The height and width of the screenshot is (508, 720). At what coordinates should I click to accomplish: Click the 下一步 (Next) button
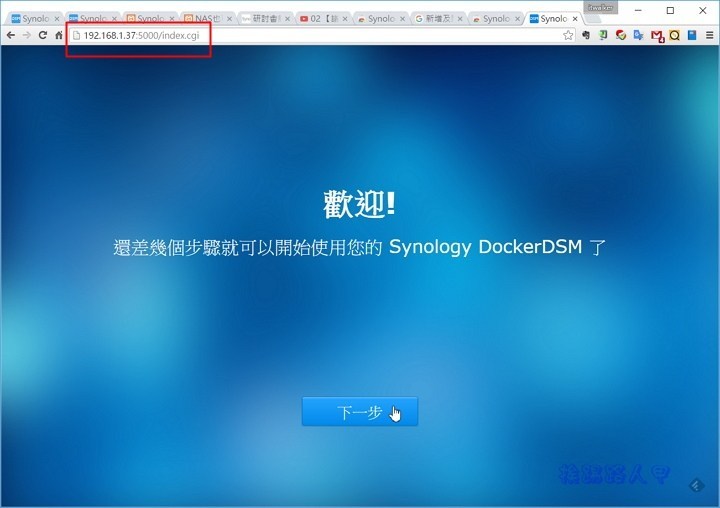(360, 412)
